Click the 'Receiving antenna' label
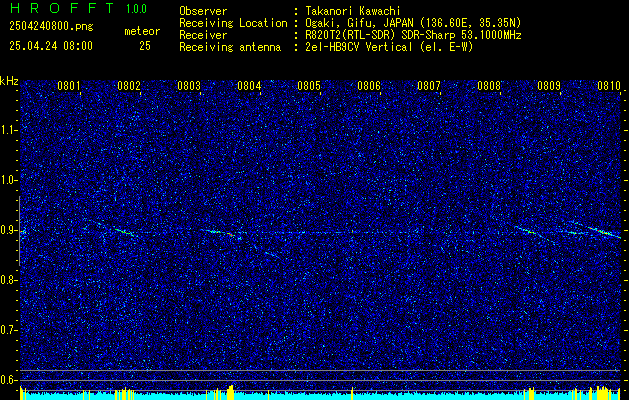This screenshot has width=629, height=400. (230, 47)
